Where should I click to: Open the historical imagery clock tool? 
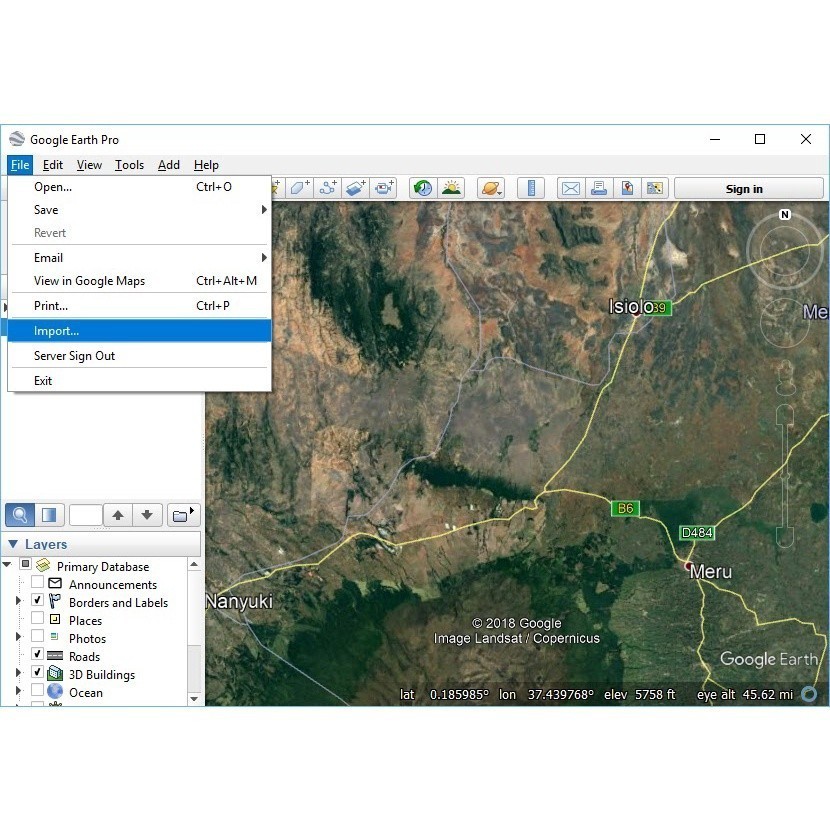[423, 188]
